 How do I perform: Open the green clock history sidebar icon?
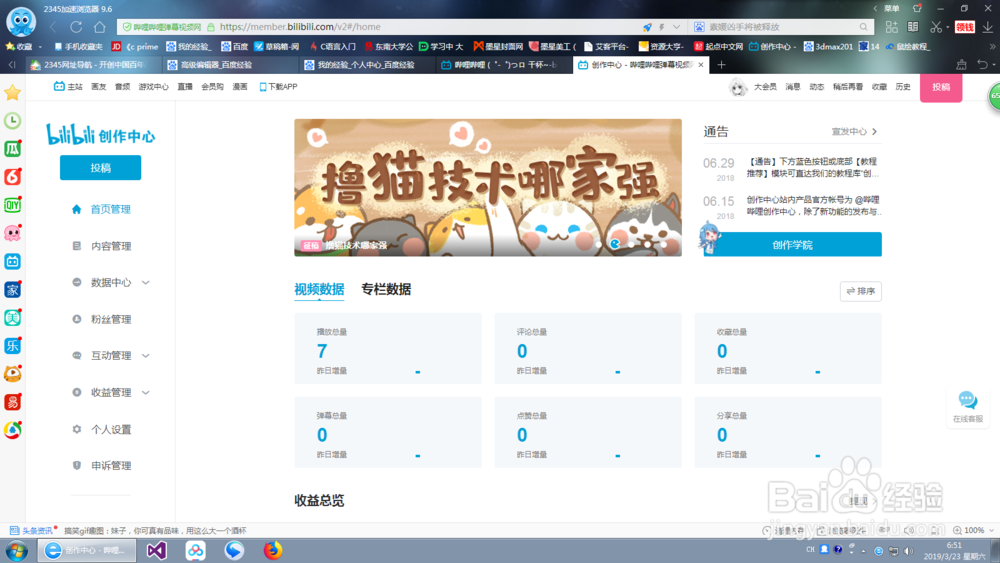12,121
